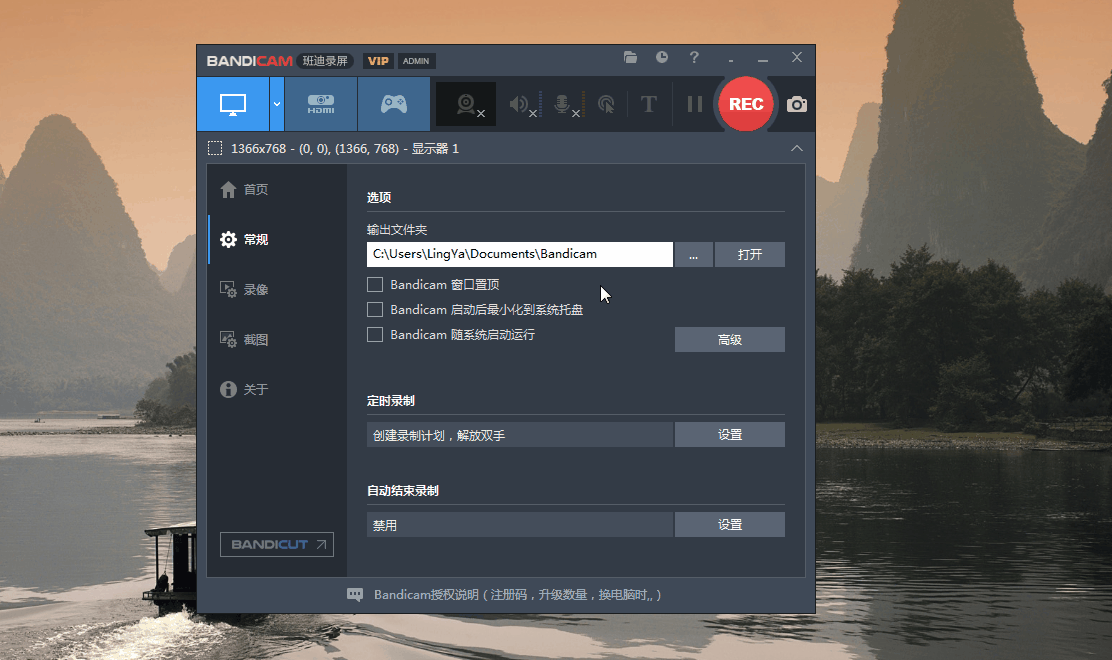The width and height of the screenshot is (1112, 660).
Task: Click the ADMIN badge
Action: click(416, 61)
